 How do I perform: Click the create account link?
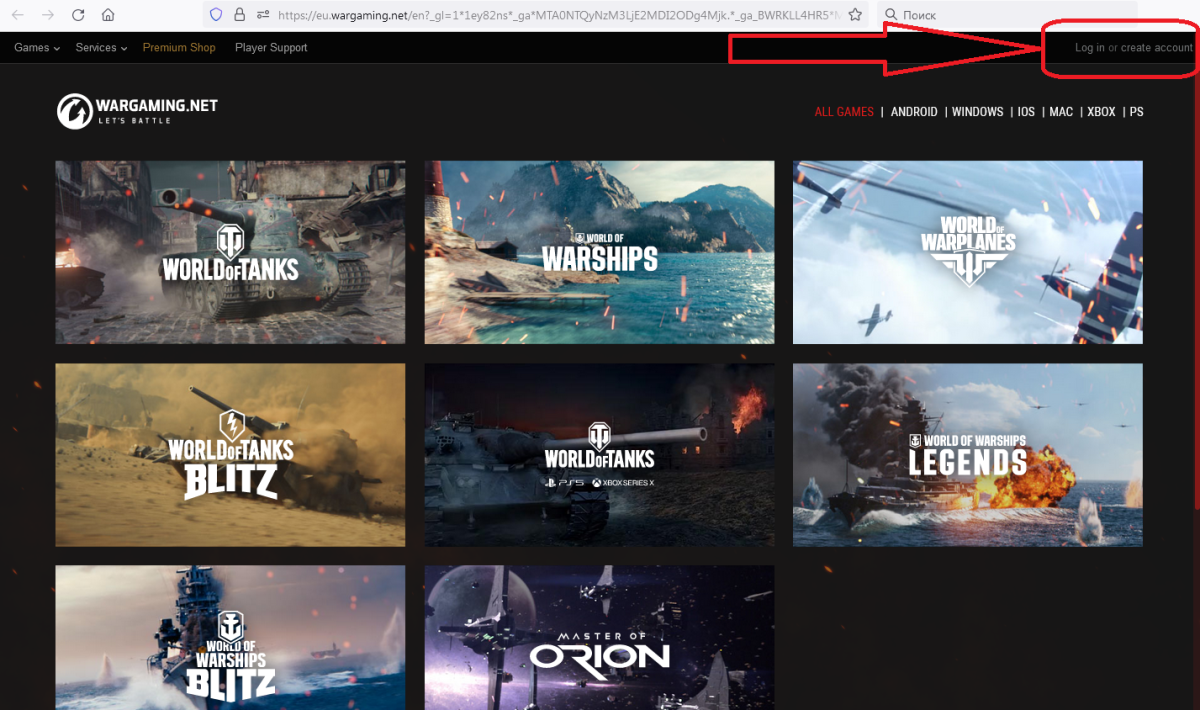[x=1157, y=47]
